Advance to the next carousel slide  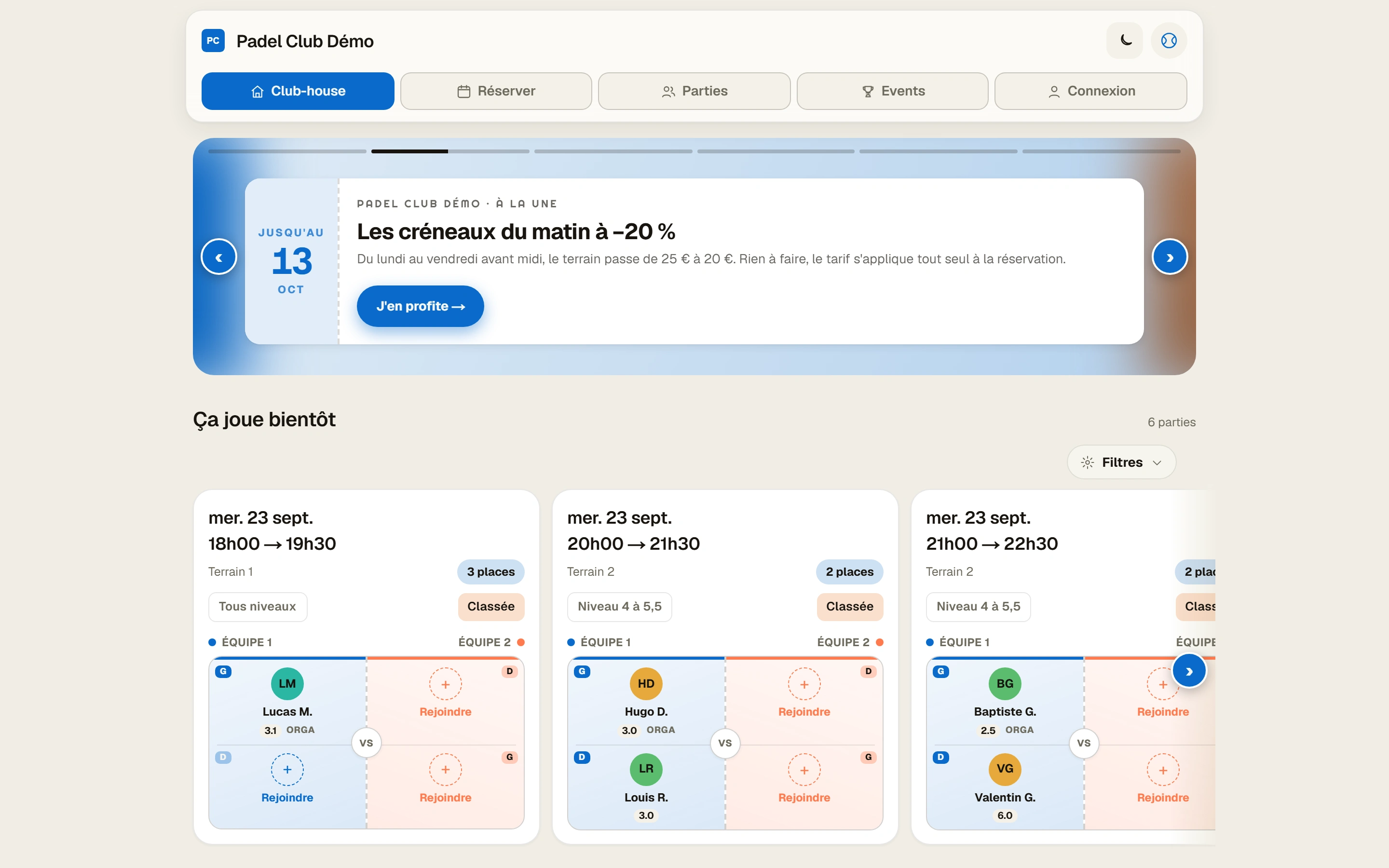pos(1169,257)
